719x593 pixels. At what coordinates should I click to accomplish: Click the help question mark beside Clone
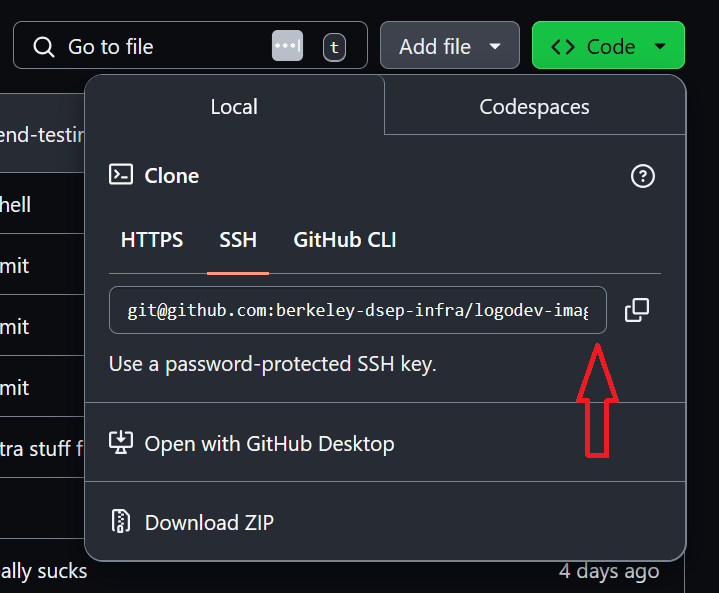pos(643,176)
